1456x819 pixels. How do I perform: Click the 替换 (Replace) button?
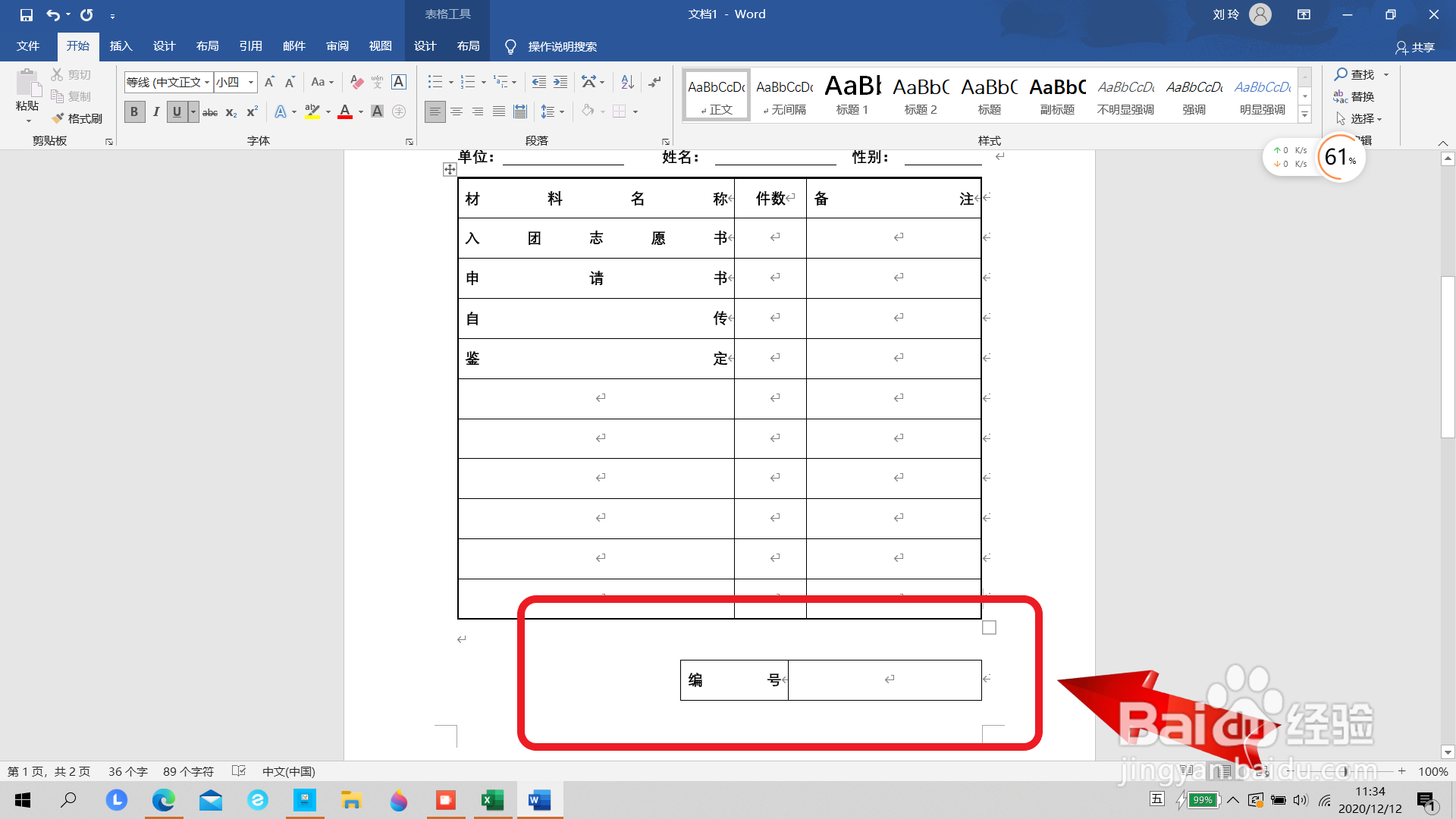[1354, 96]
